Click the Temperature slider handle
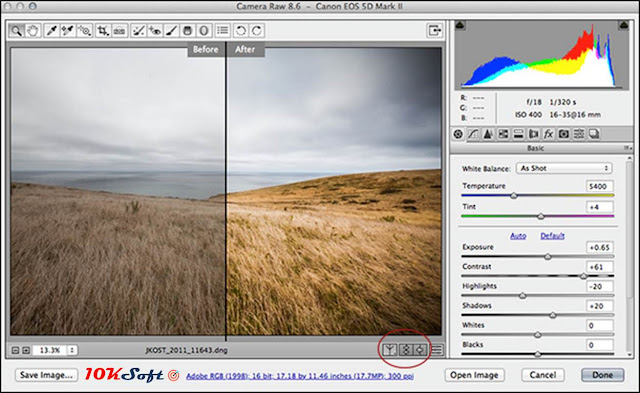 click(514, 195)
